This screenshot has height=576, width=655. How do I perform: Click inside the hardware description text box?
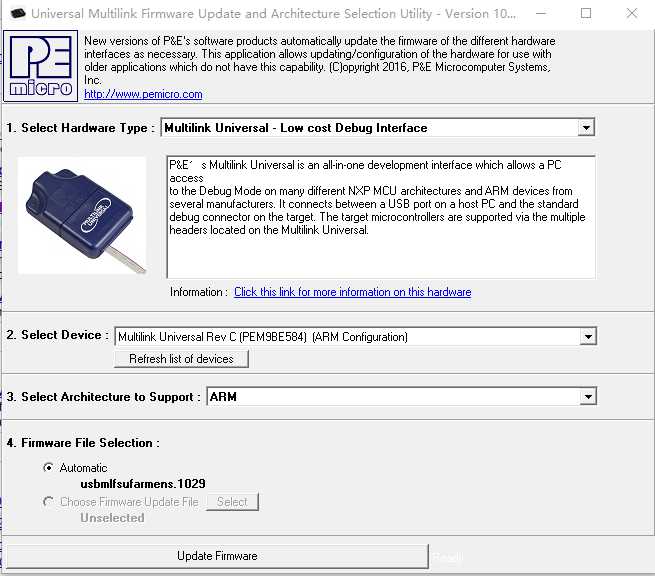(381, 217)
